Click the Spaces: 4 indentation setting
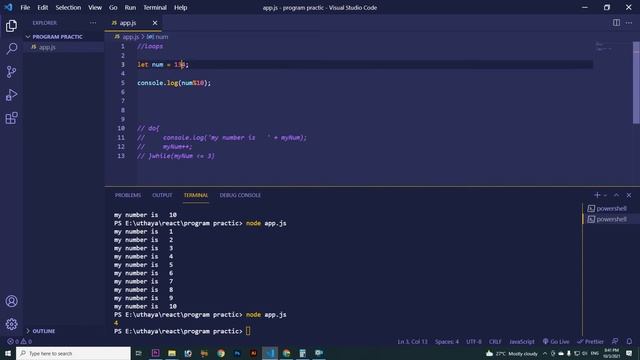 [447, 342]
